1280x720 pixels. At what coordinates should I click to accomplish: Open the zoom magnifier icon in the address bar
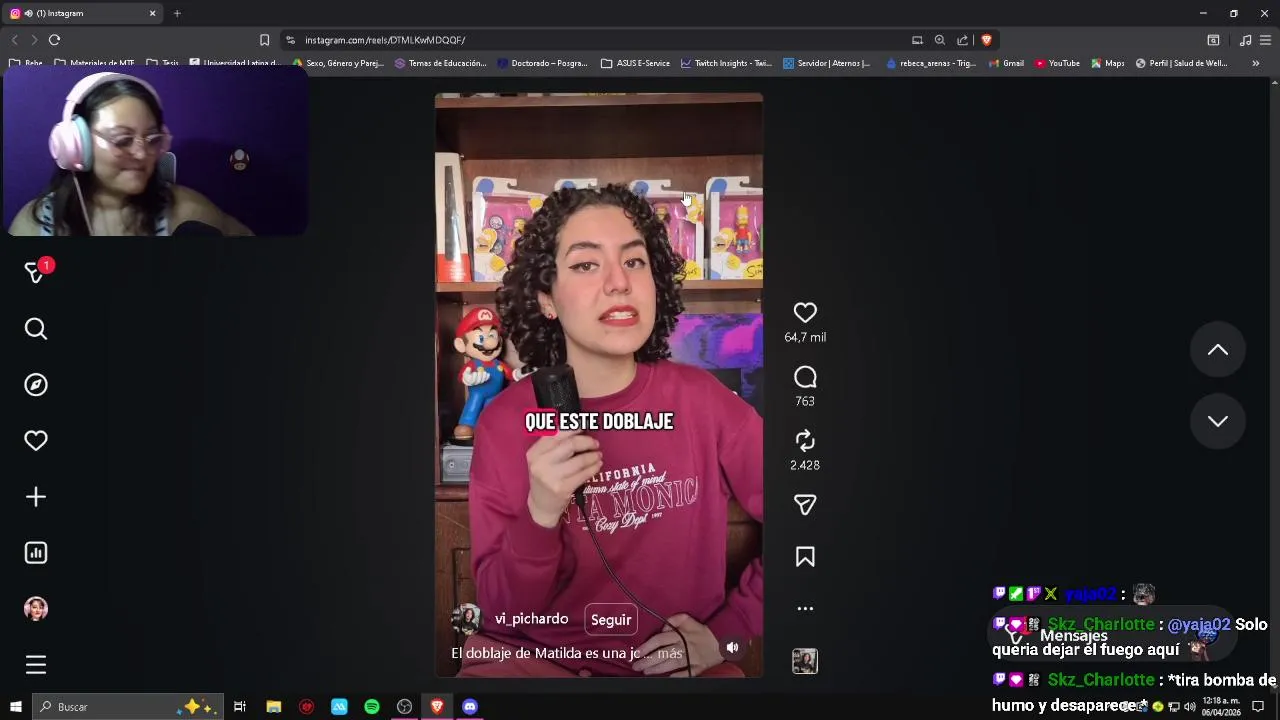click(939, 40)
